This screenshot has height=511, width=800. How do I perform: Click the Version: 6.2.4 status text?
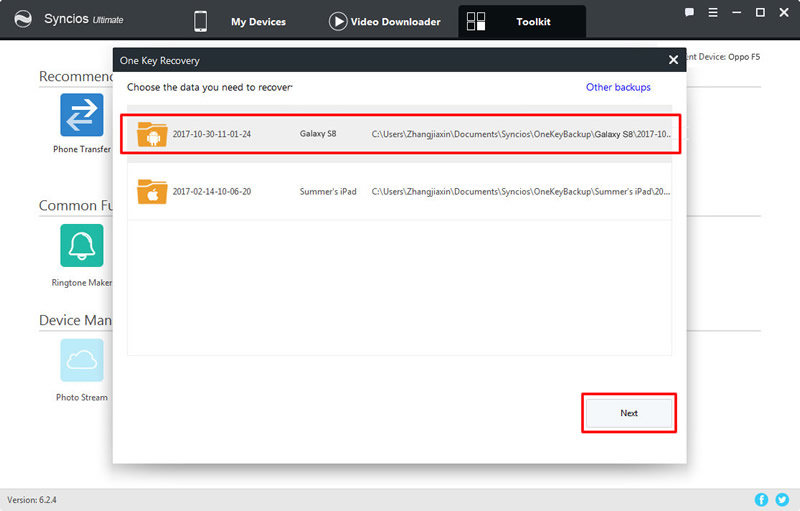point(32,500)
